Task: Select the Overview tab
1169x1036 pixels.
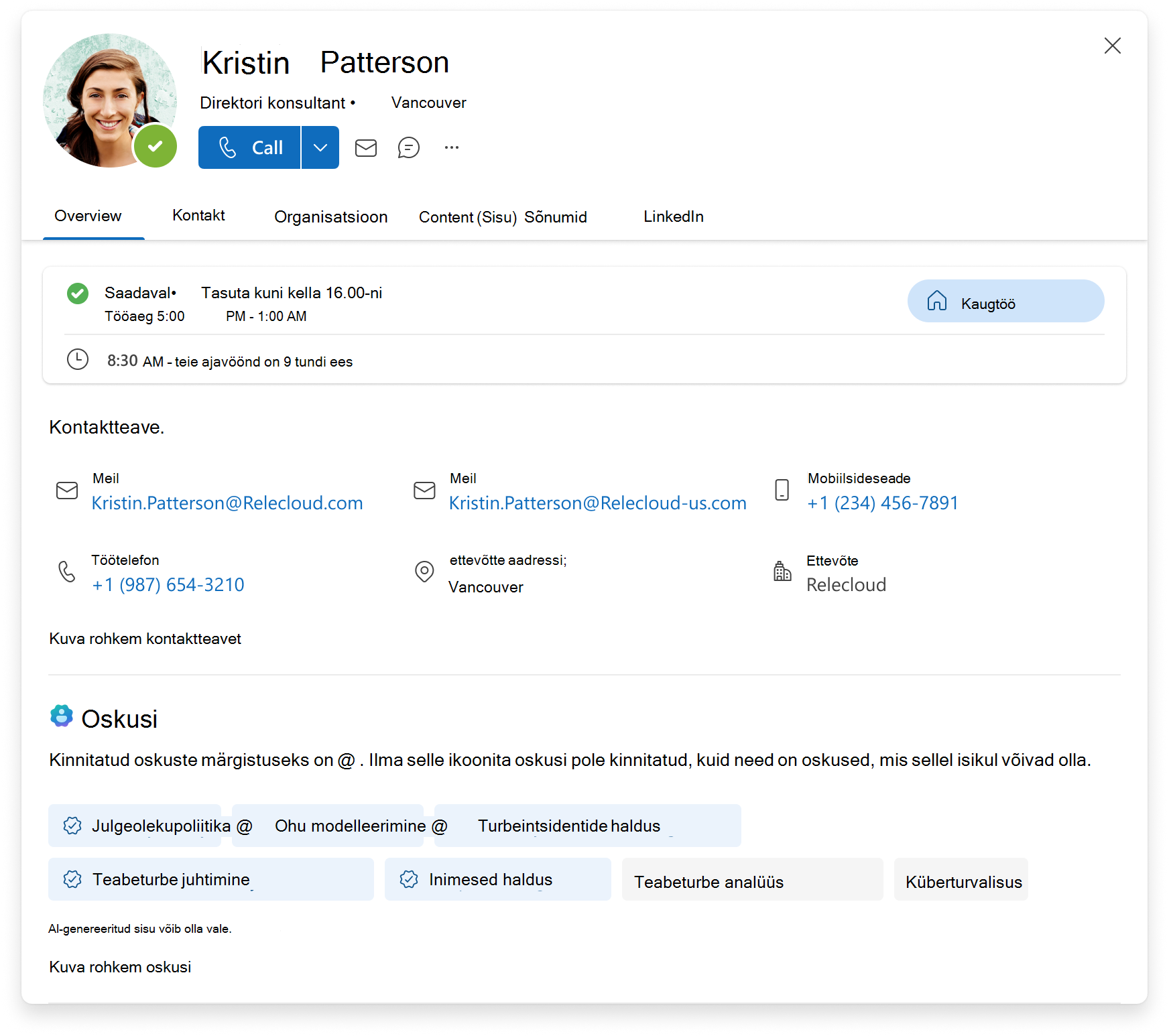Action: click(88, 216)
